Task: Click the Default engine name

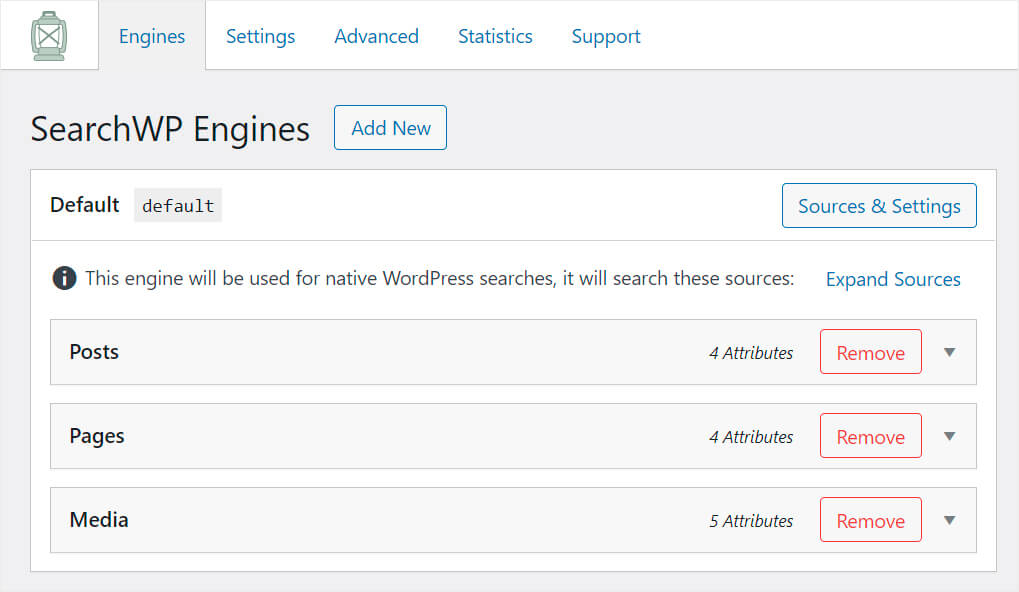Action: click(x=84, y=205)
